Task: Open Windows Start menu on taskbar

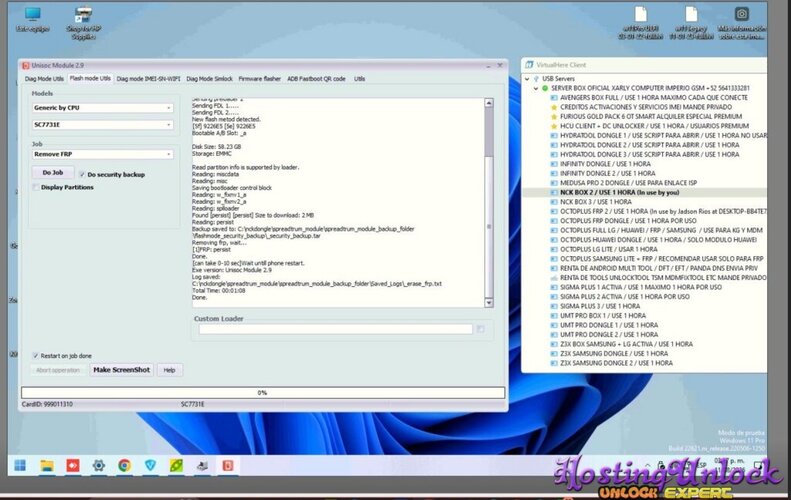Action: [x=20, y=465]
